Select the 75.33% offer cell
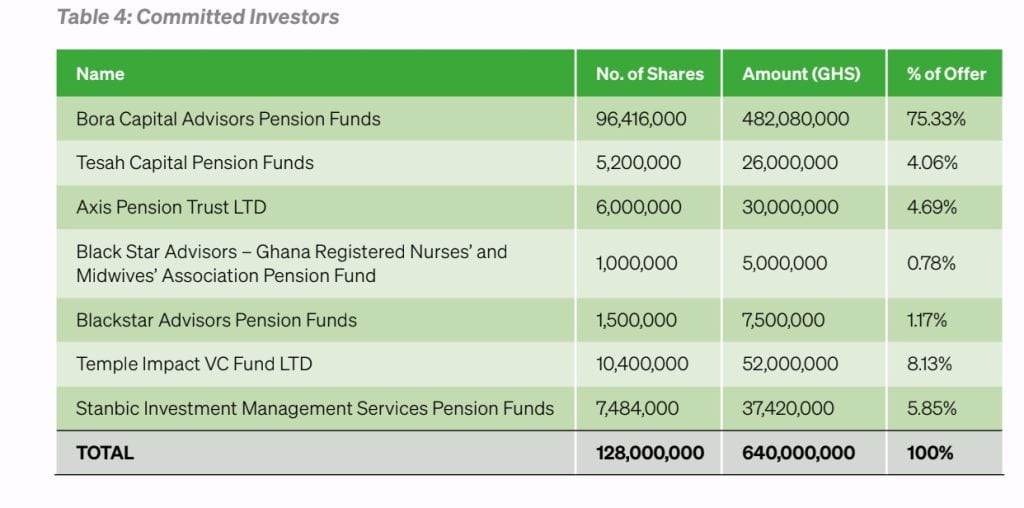 pyautogui.click(x=936, y=119)
